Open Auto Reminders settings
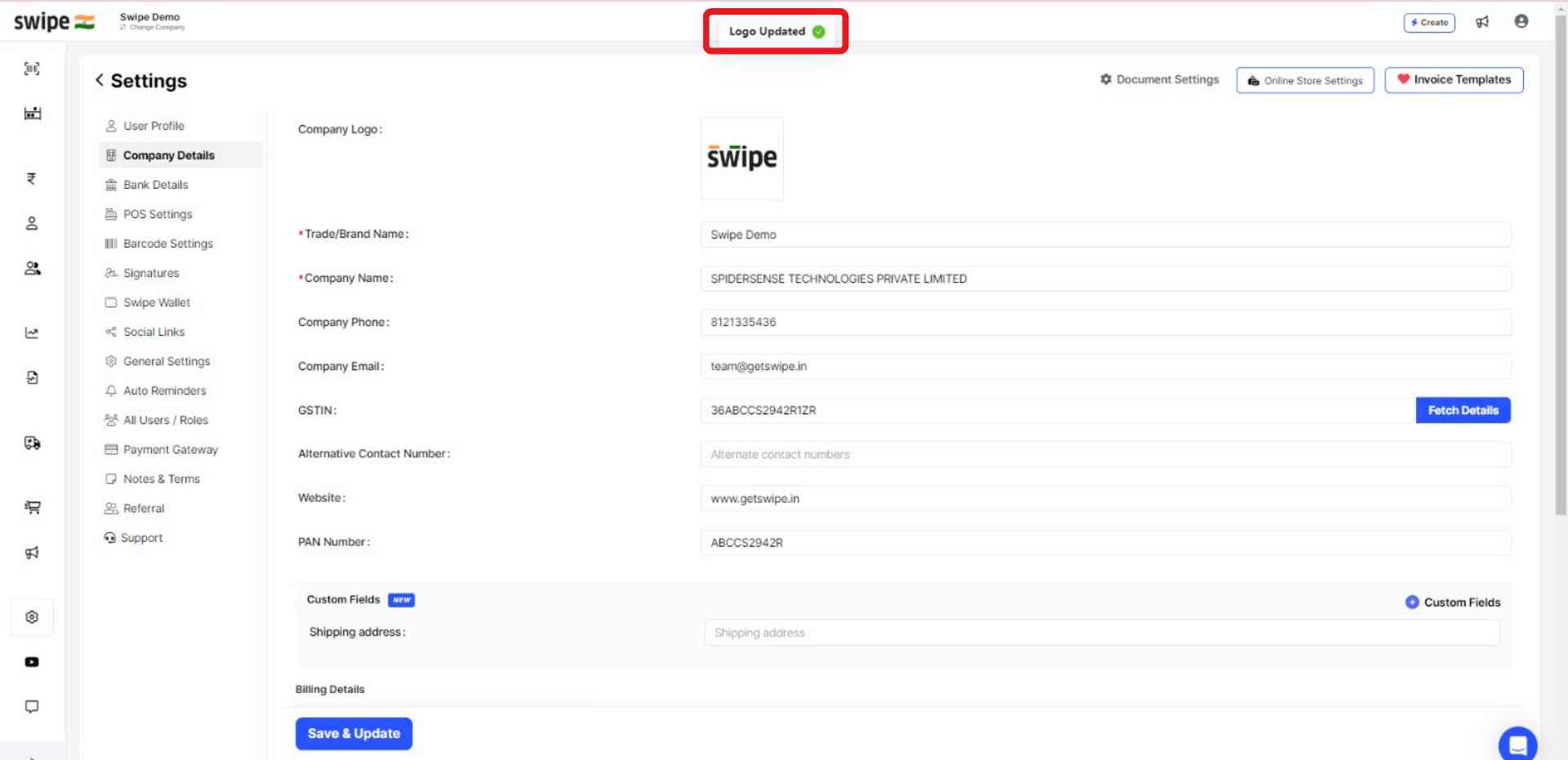1568x760 pixels. tap(180, 391)
